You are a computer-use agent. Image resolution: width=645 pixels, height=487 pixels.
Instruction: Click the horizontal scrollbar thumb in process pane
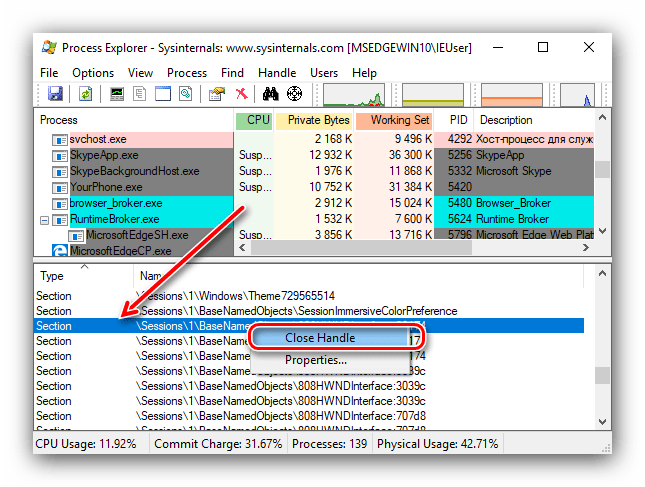[x=362, y=248]
